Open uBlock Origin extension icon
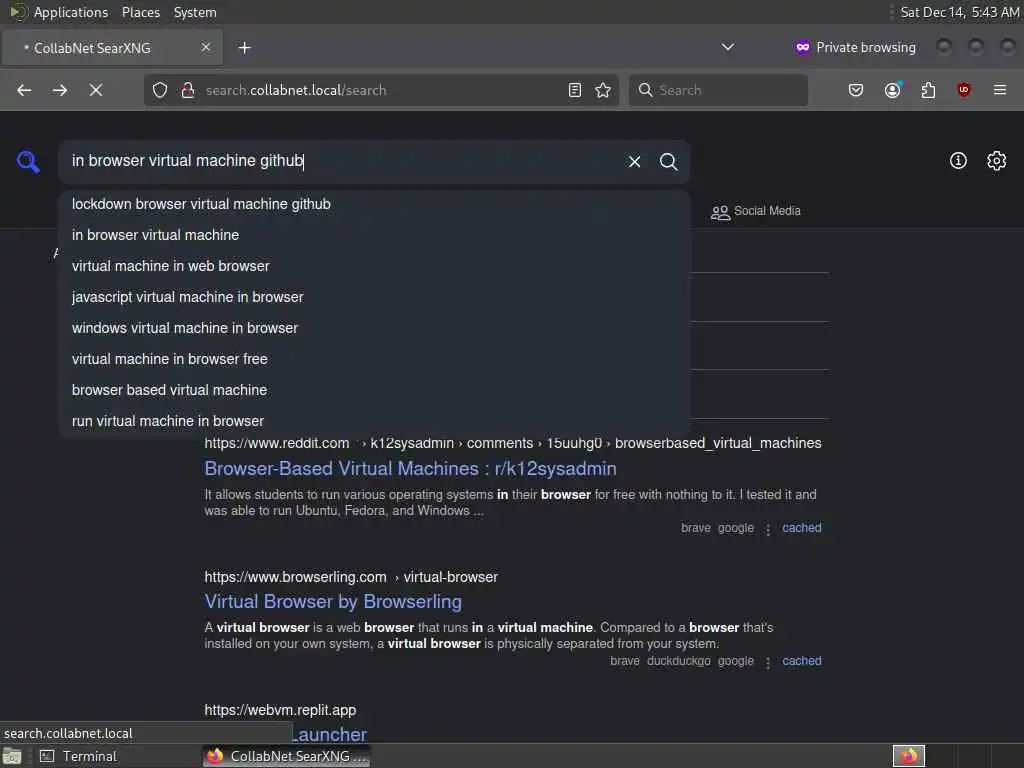This screenshot has height=768, width=1024. pyautogui.click(x=964, y=90)
